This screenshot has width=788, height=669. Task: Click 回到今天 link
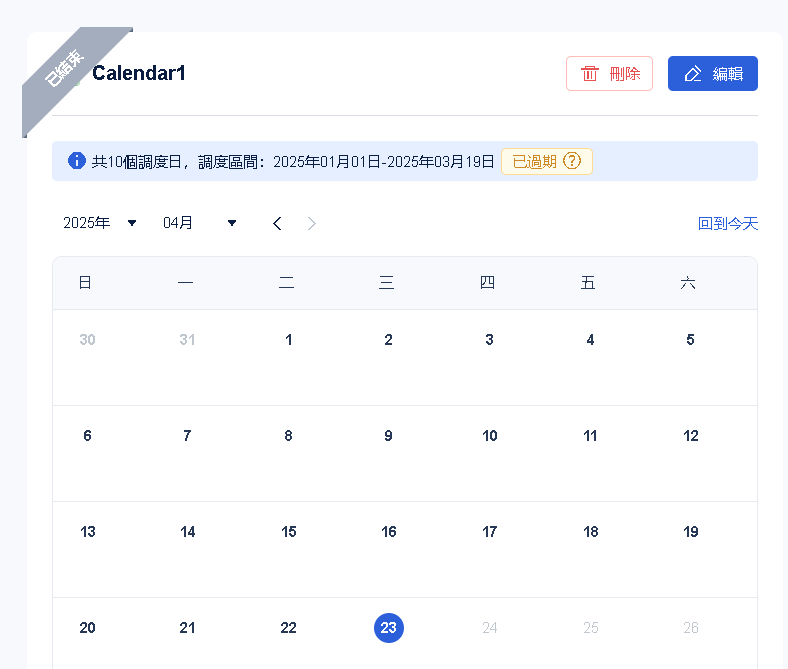tap(728, 224)
